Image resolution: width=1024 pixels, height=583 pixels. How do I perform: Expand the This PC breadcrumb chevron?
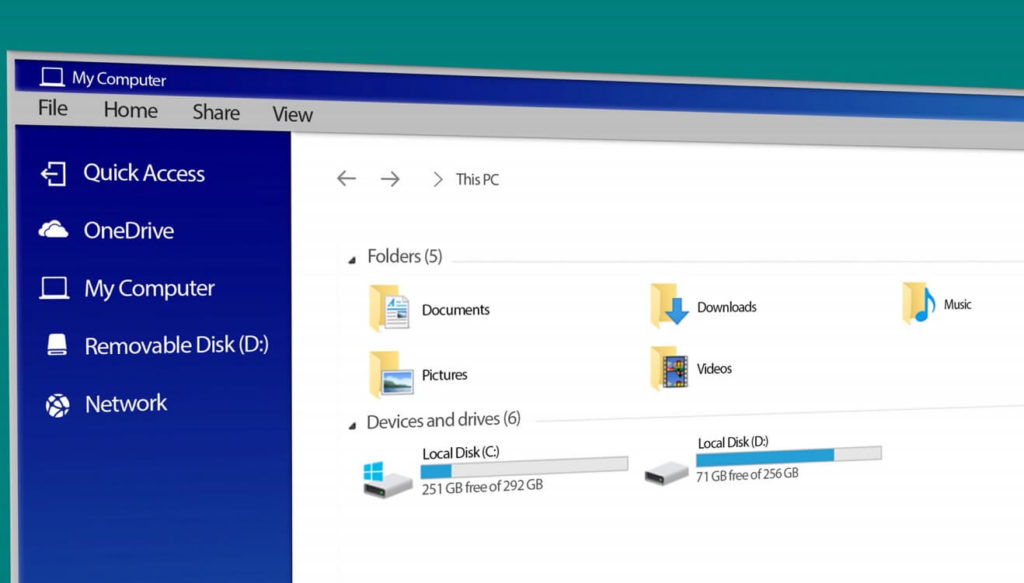(437, 179)
